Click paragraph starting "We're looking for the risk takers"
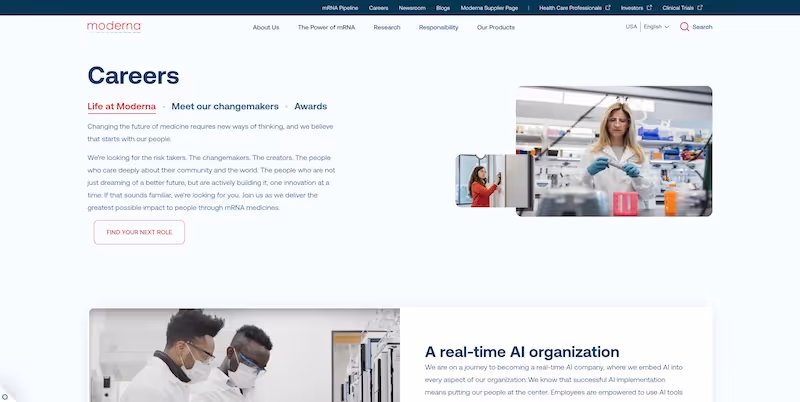The width and height of the screenshot is (800, 402). pos(211,183)
